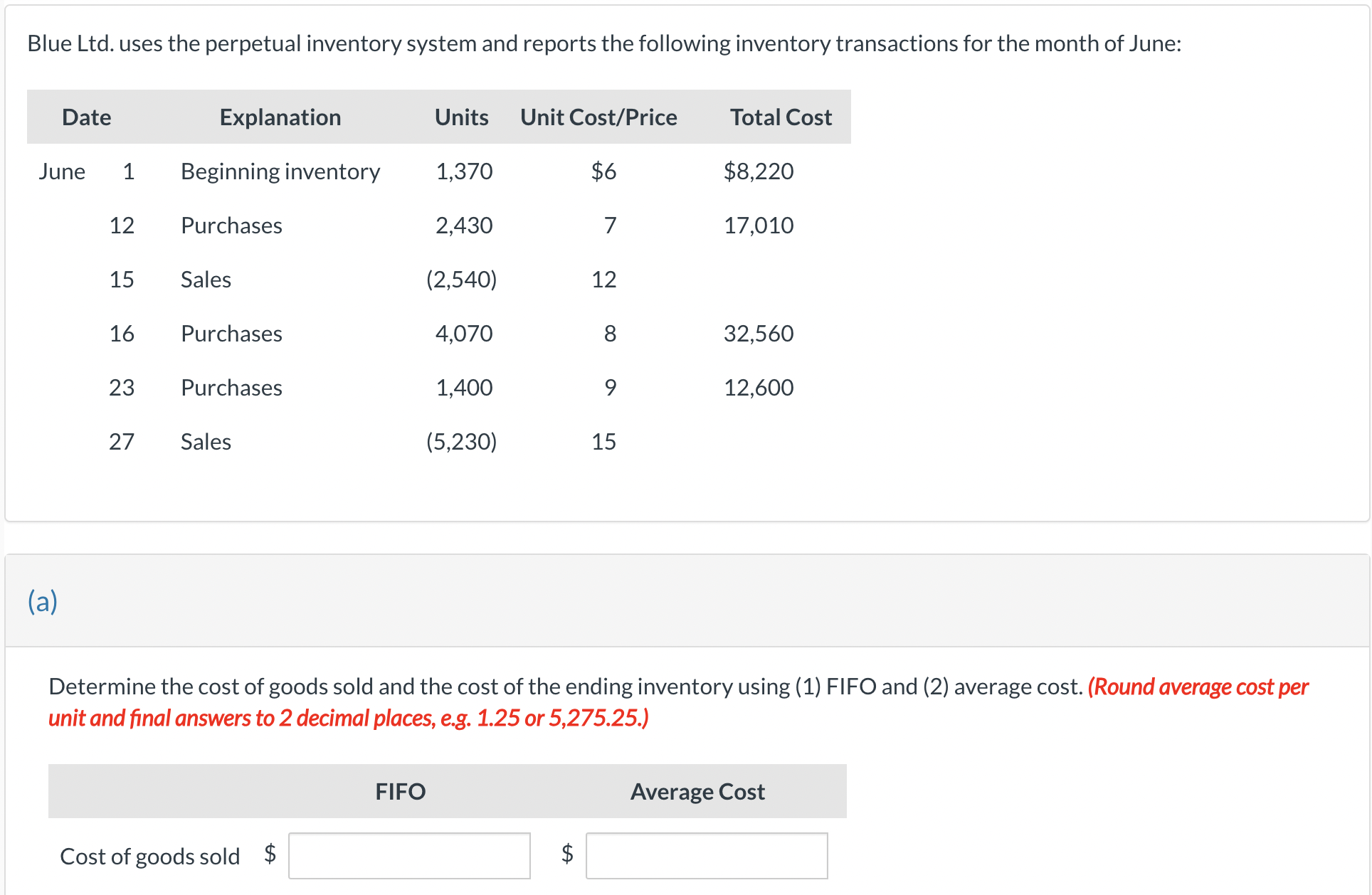Select the June 12 Purchases row
Screen dimensions: 1372x895
(231, 226)
